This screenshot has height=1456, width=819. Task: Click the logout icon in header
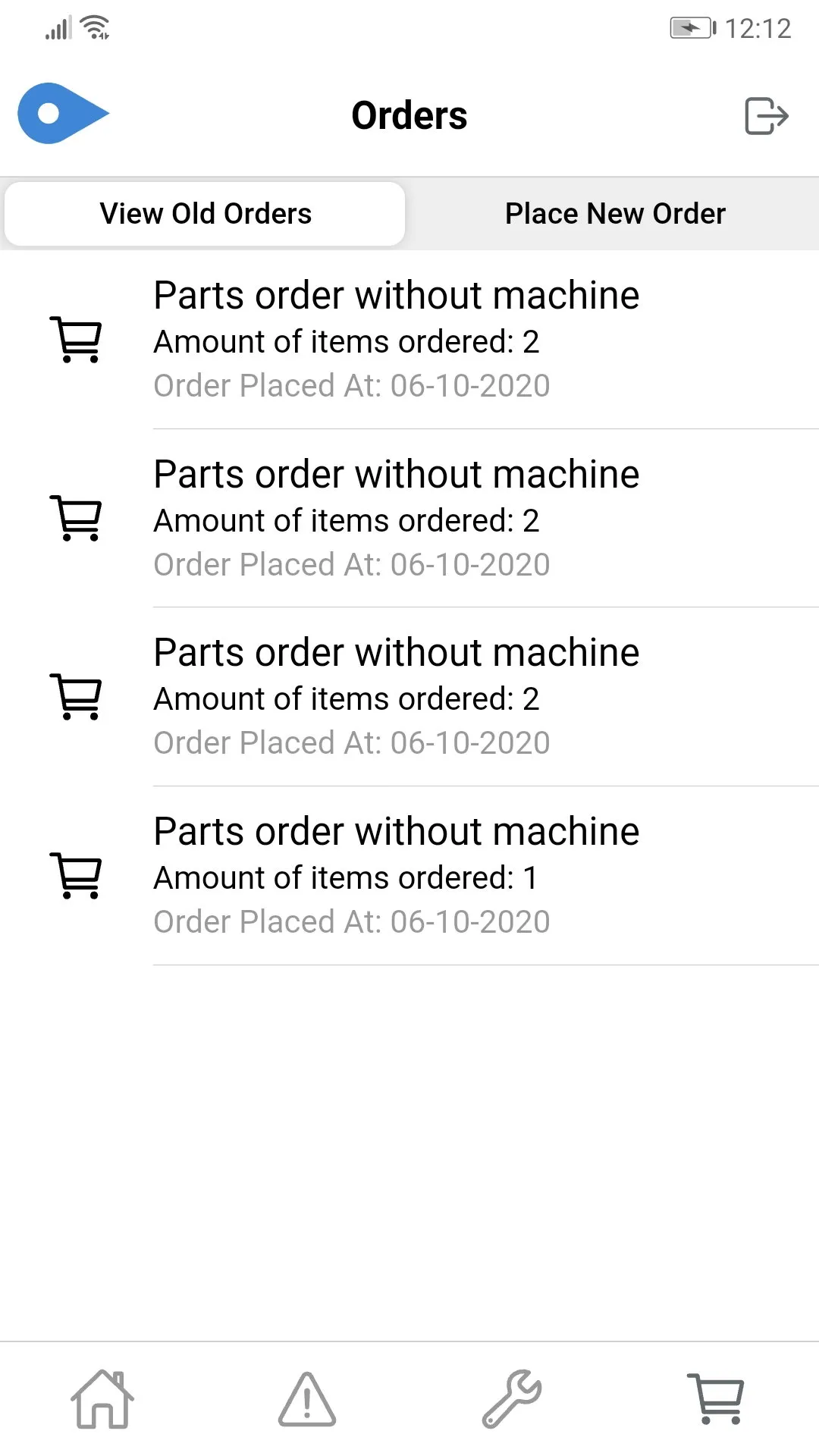[767, 115]
